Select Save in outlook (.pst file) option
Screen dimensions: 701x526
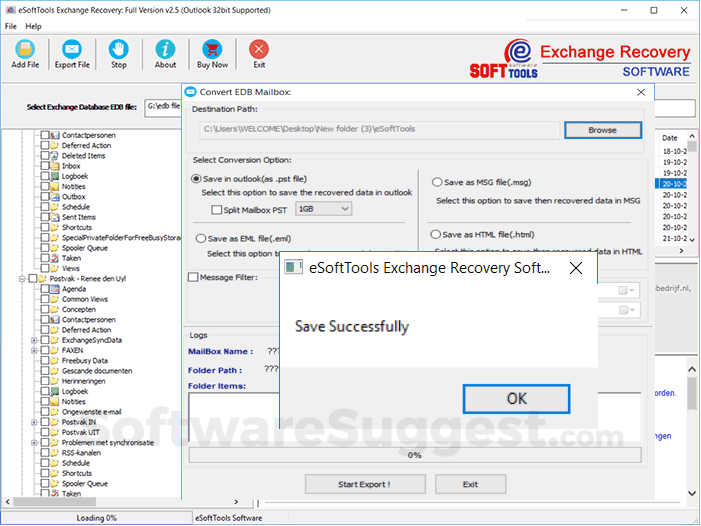point(196,179)
